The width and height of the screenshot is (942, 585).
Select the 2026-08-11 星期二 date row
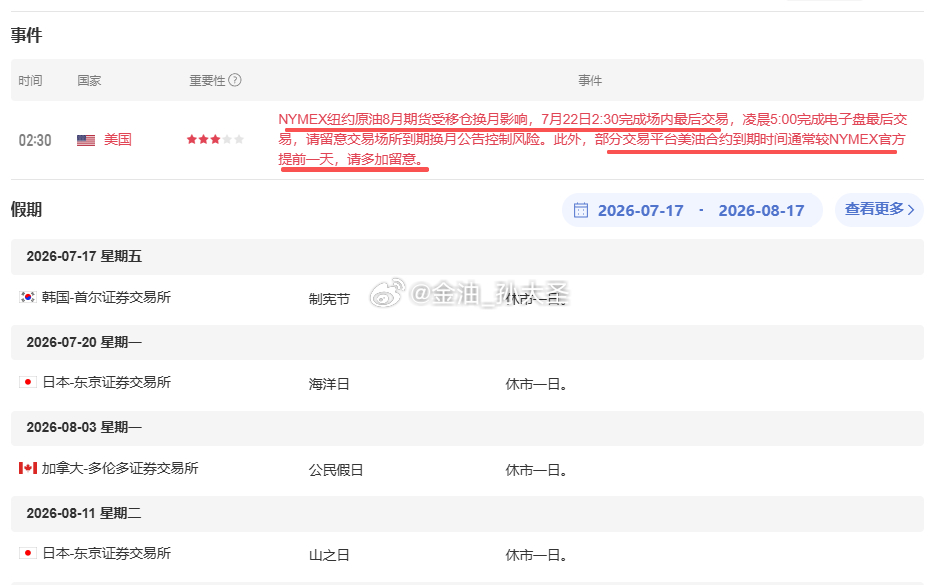(x=467, y=514)
